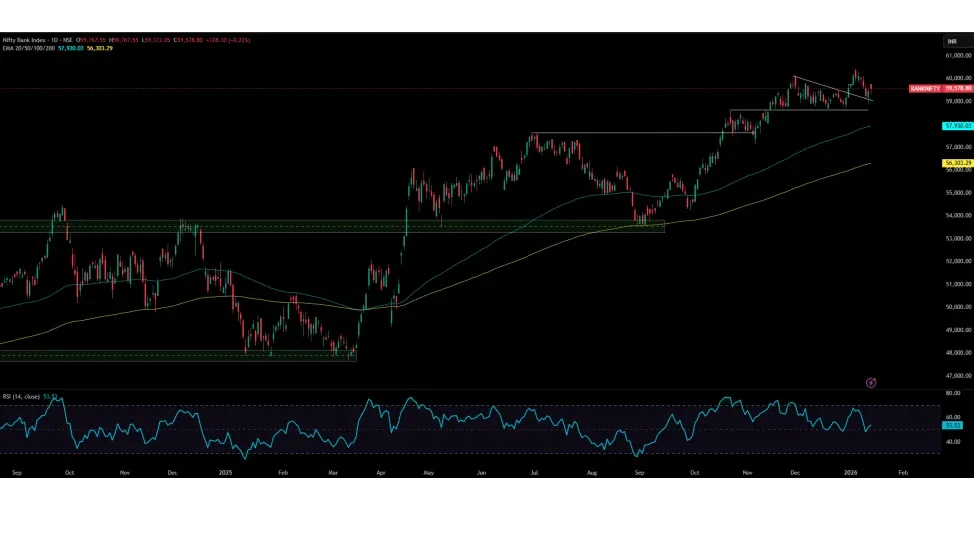This screenshot has width=974, height=548.
Task: Click the Nov label following Oct 2024
Action: tap(125, 473)
